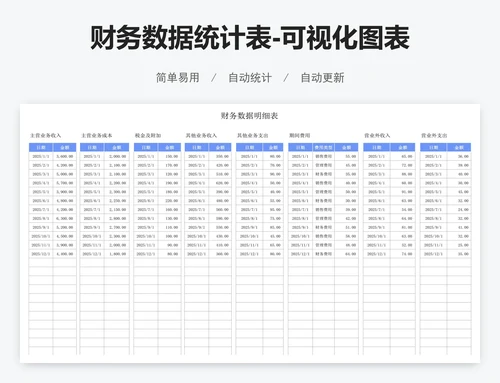Select 2025/10/1 date in 主营业务成本 table

coord(92,236)
